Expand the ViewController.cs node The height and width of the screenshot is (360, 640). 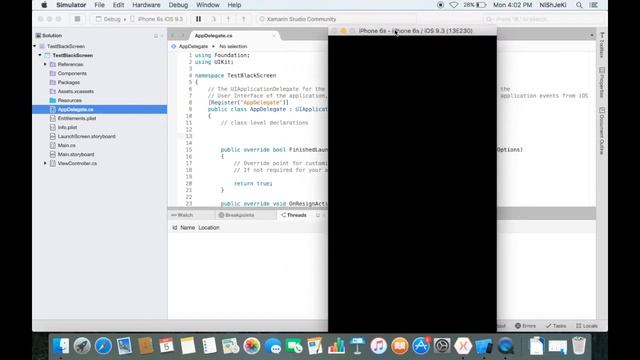pyautogui.click(x=45, y=163)
